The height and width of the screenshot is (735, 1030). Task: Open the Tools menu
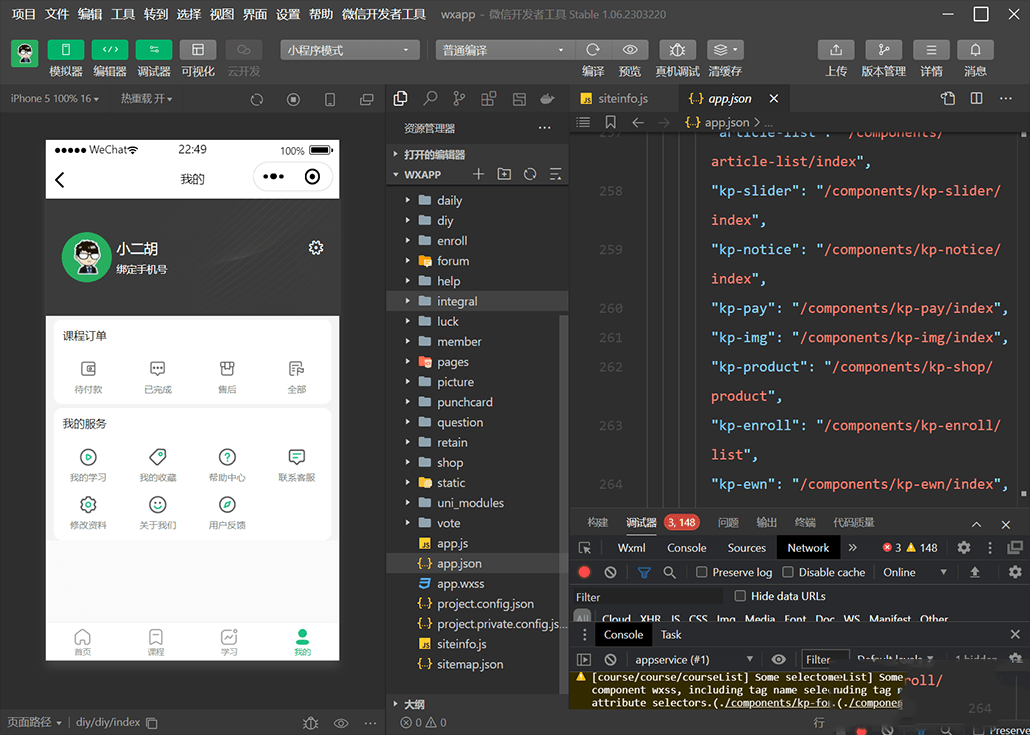tap(122, 14)
